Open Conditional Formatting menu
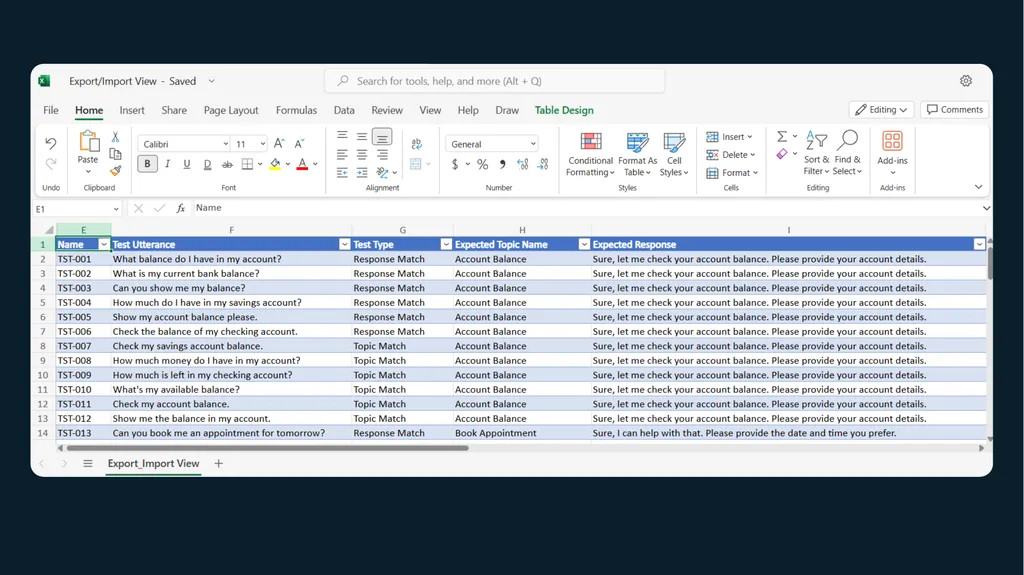The width and height of the screenshot is (1024, 575). point(590,154)
